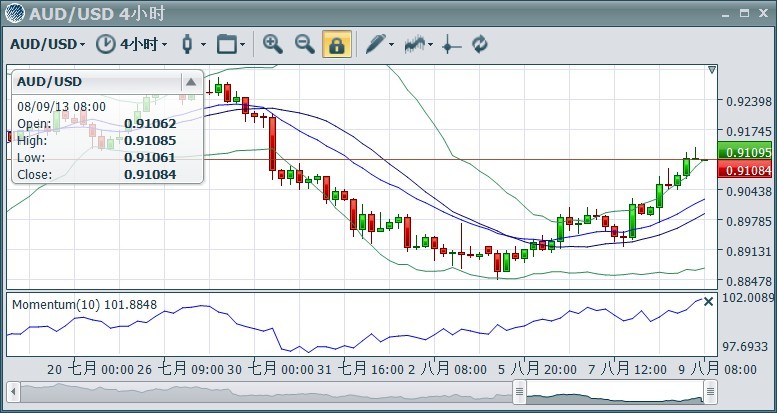
Task: Maximize the AUD/USD chart window
Action: [x=744, y=13]
